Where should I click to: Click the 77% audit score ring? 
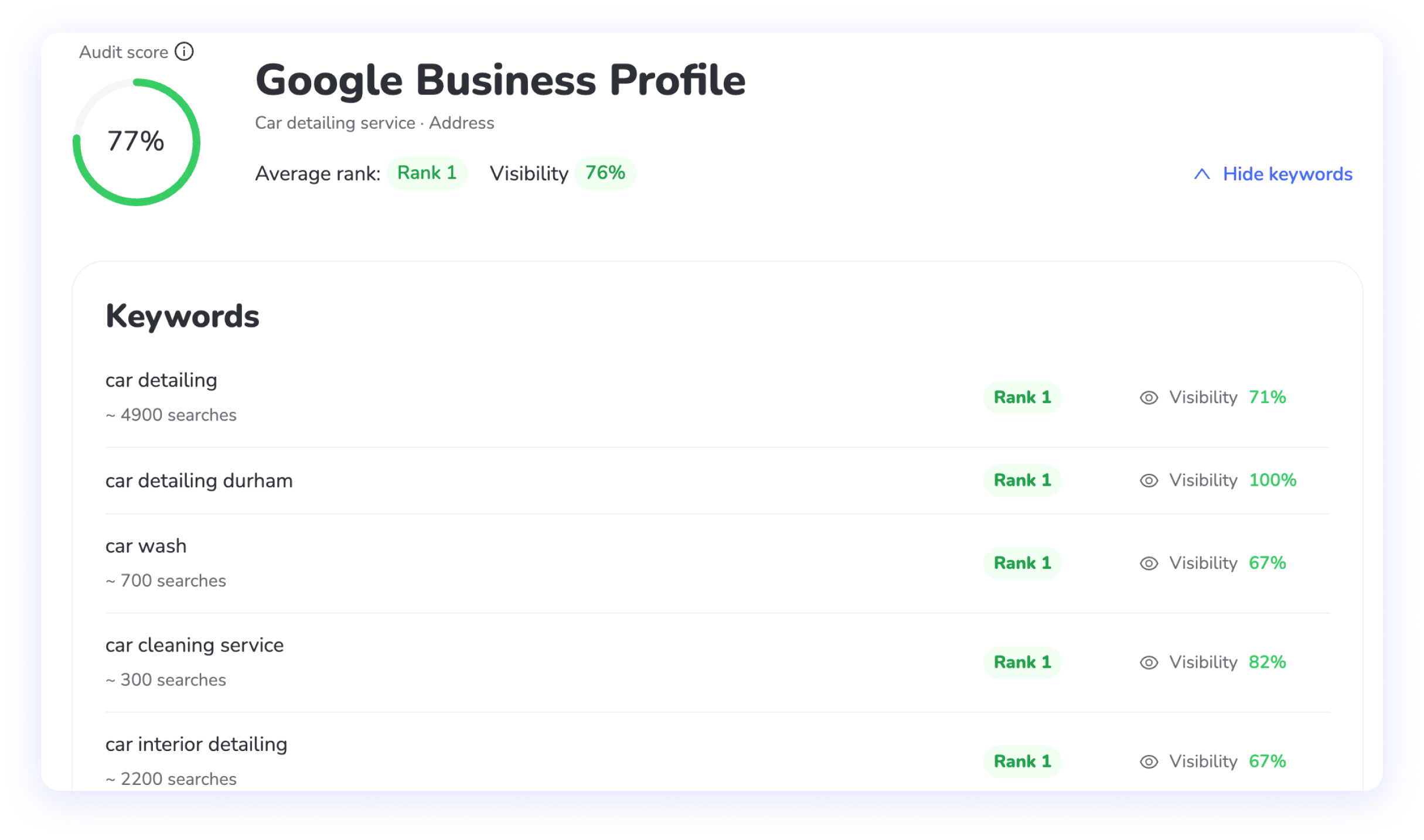click(136, 142)
